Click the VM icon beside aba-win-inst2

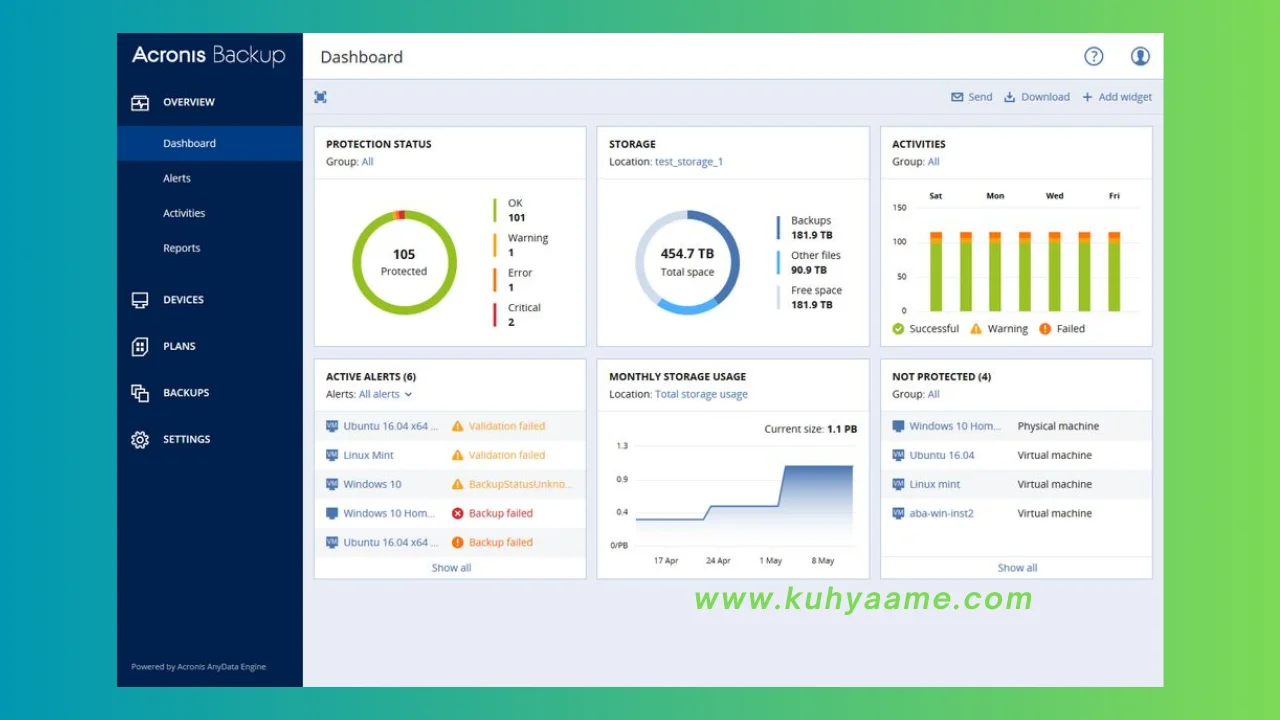pyautogui.click(x=898, y=513)
